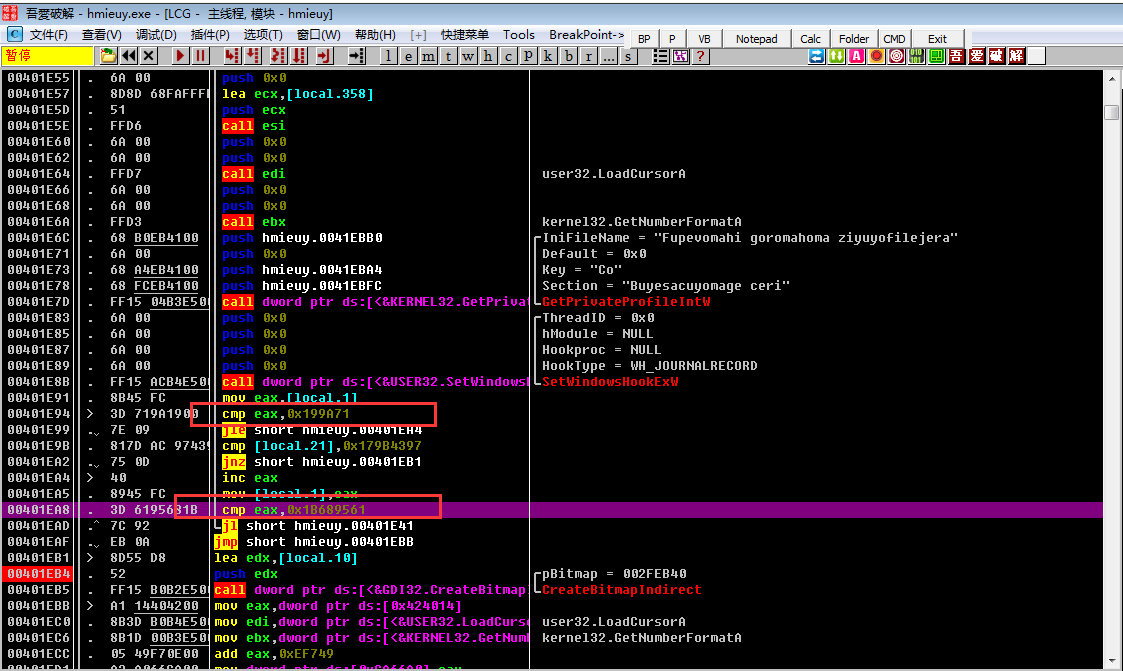Open Threads window with 't' button
The width and height of the screenshot is (1123, 671).
[448, 56]
